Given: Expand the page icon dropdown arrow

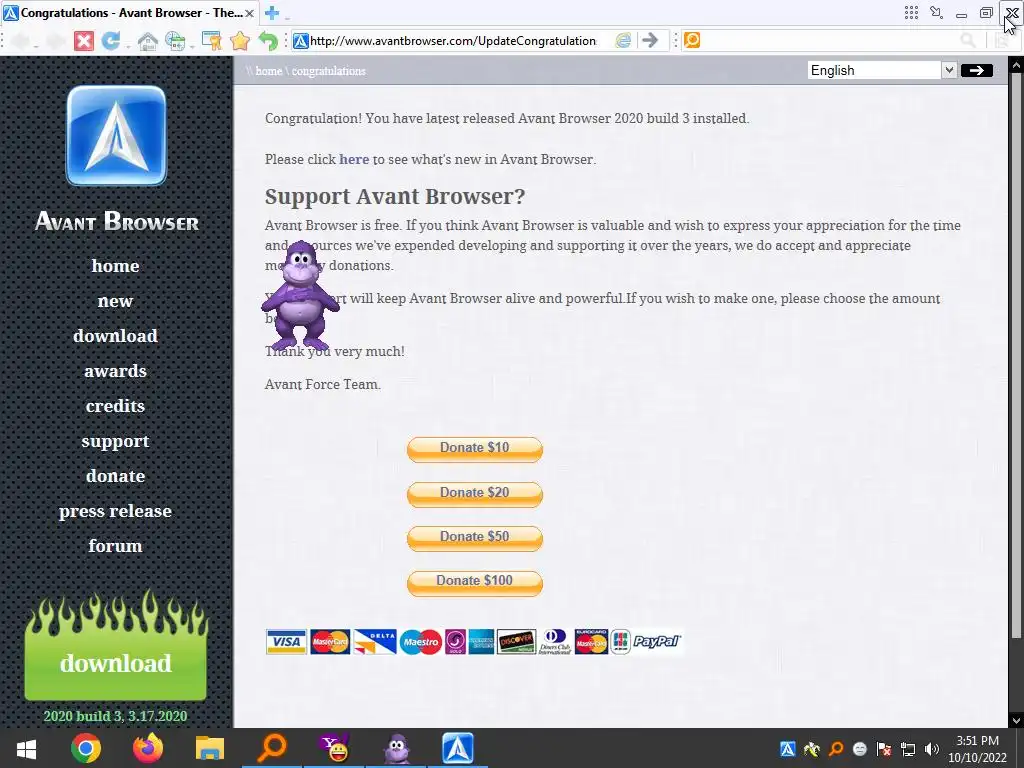Looking at the screenshot, I should pos(192,46).
